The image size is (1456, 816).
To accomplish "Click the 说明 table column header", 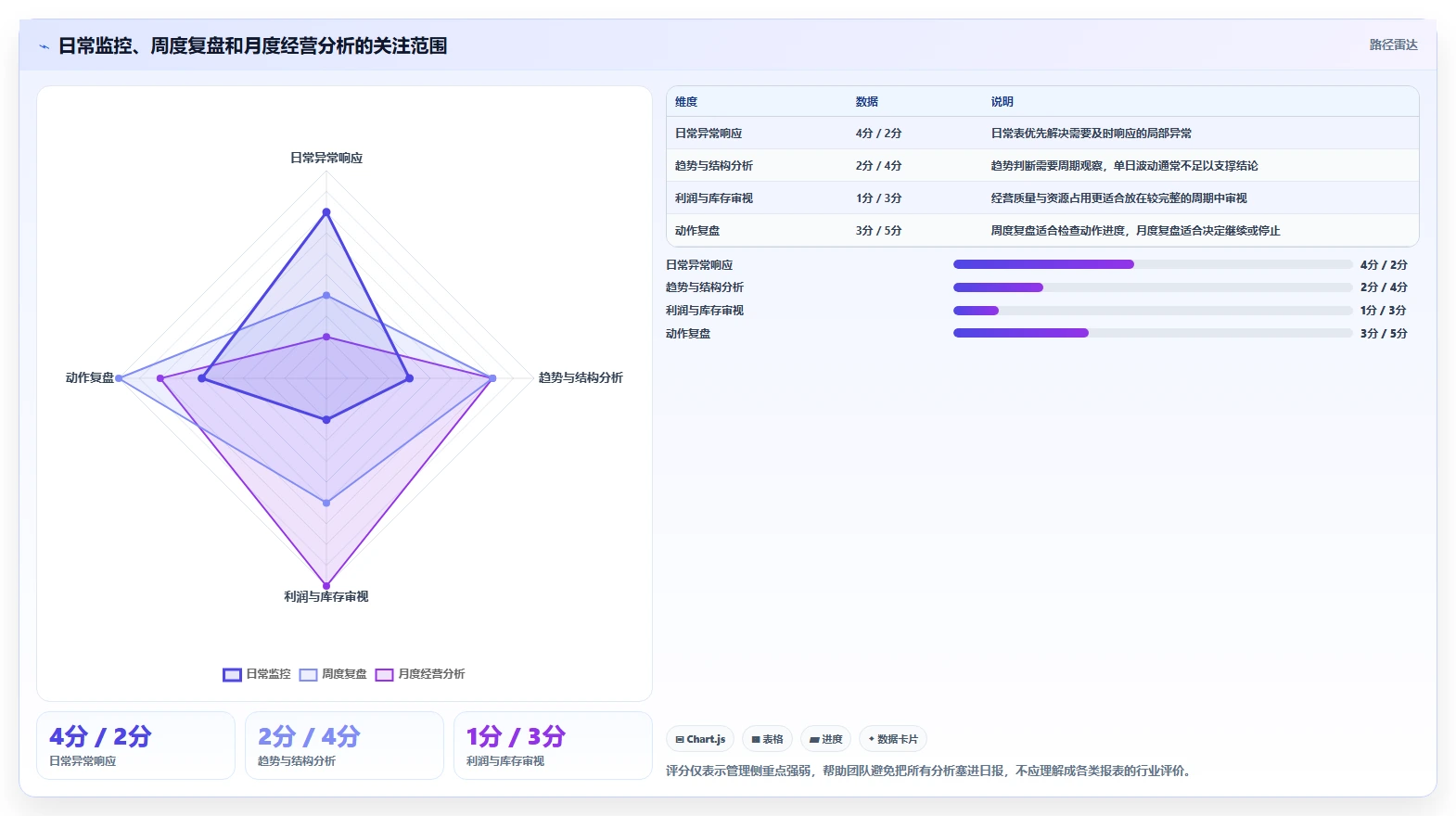I will coord(1003,102).
